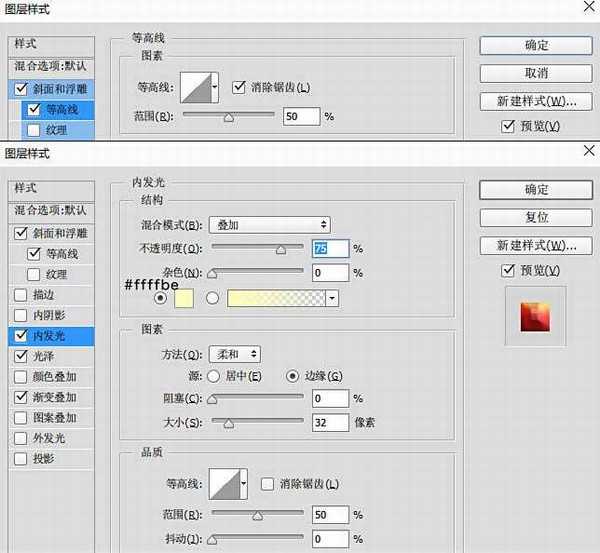Click the 大小 size input field
The width and height of the screenshot is (600, 553).
point(329,422)
